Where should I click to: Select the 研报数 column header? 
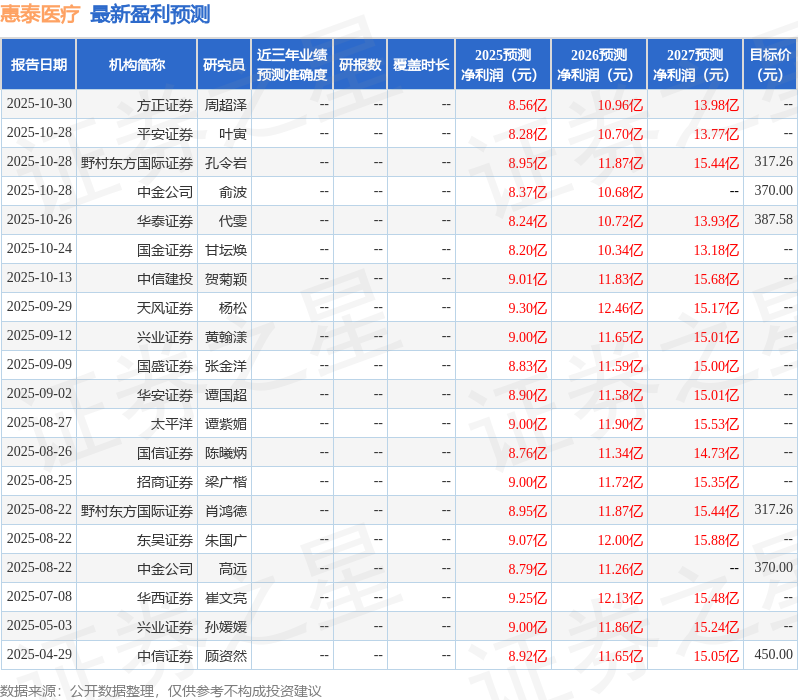point(360,64)
